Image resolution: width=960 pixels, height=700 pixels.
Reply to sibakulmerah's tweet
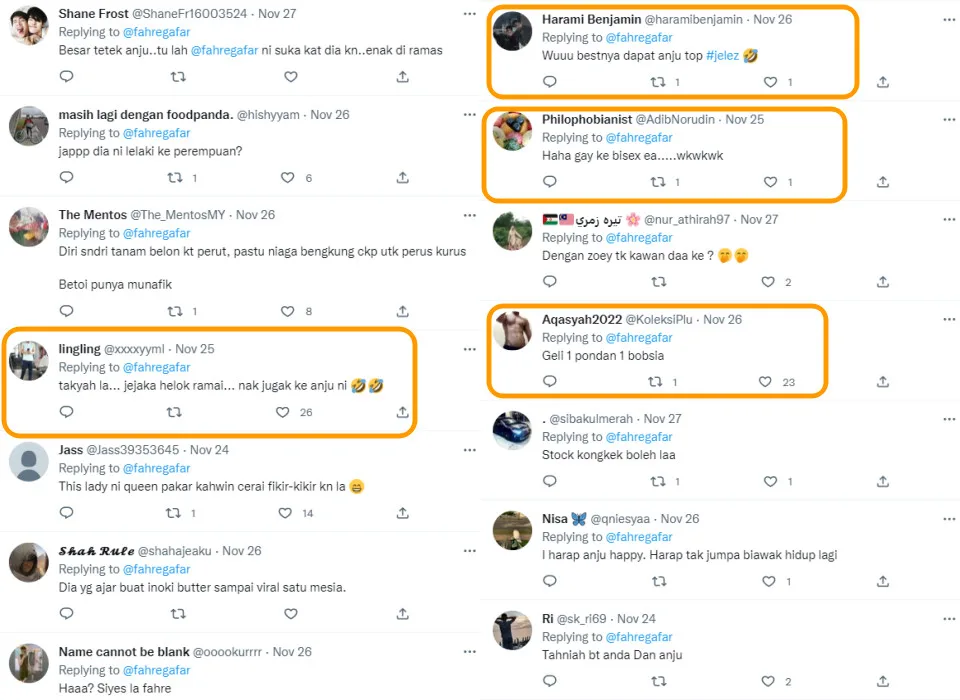point(549,481)
